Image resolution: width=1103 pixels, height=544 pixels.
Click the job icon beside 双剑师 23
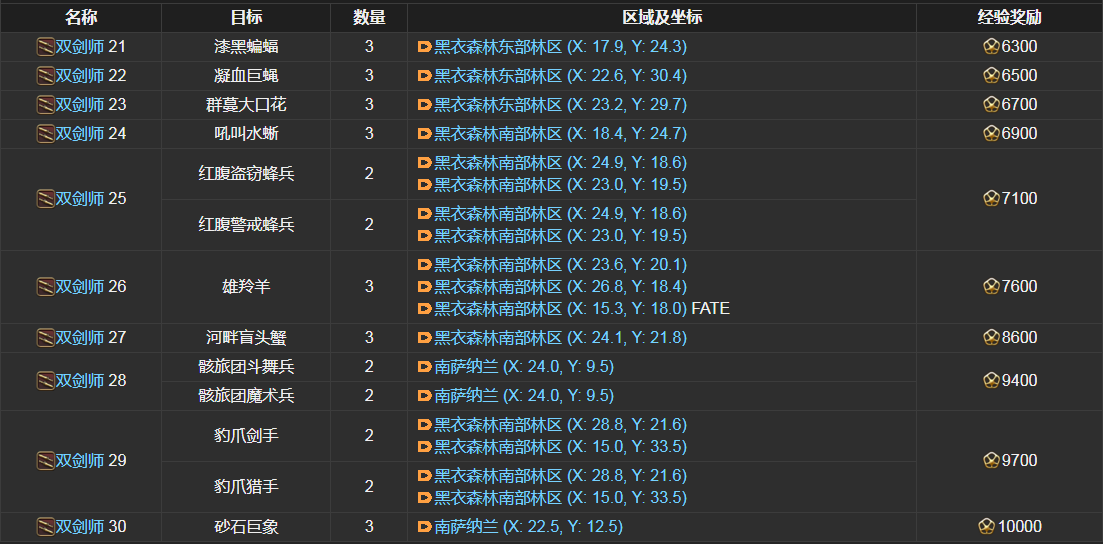(x=46, y=105)
